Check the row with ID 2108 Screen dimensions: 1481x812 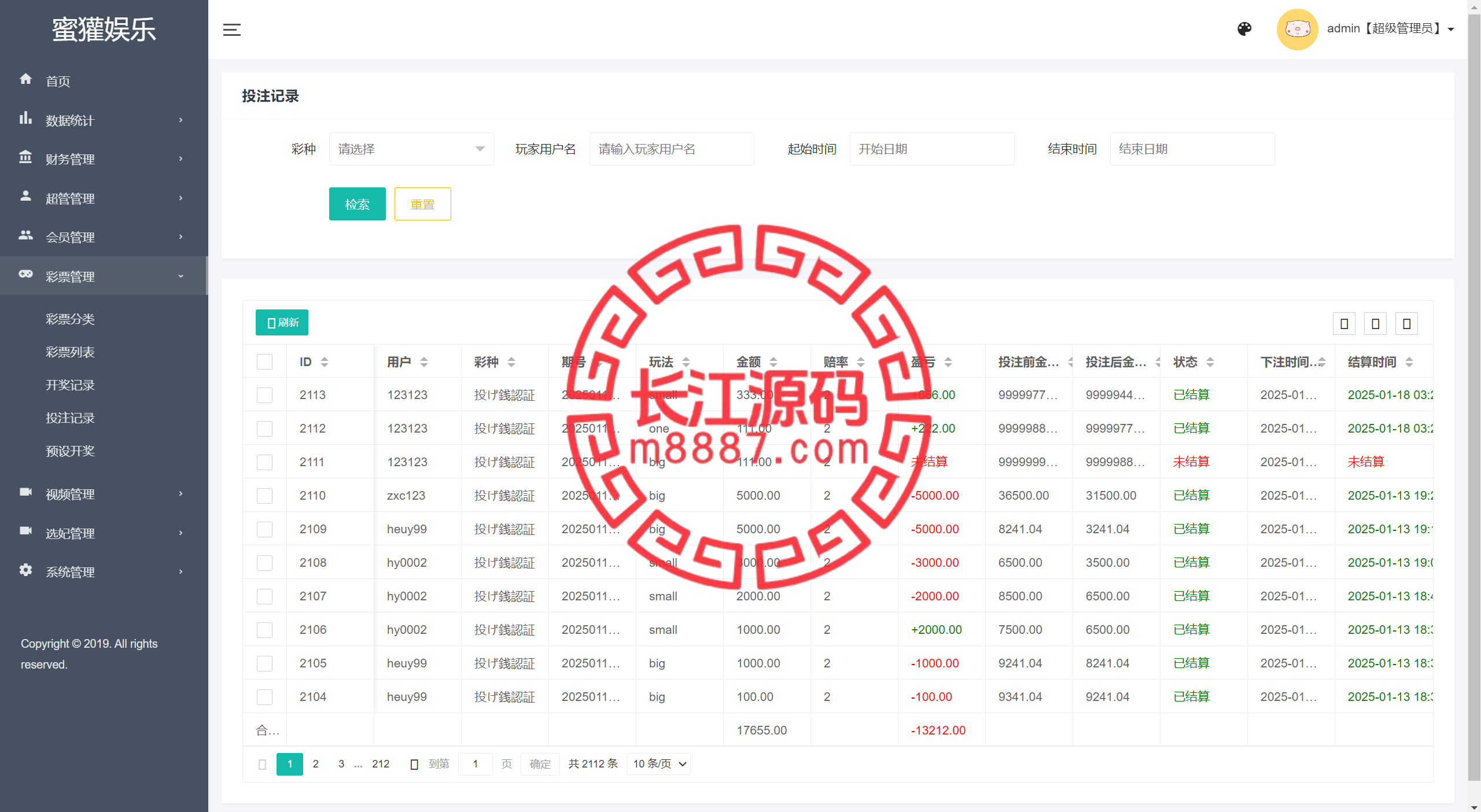click(264, 563)
